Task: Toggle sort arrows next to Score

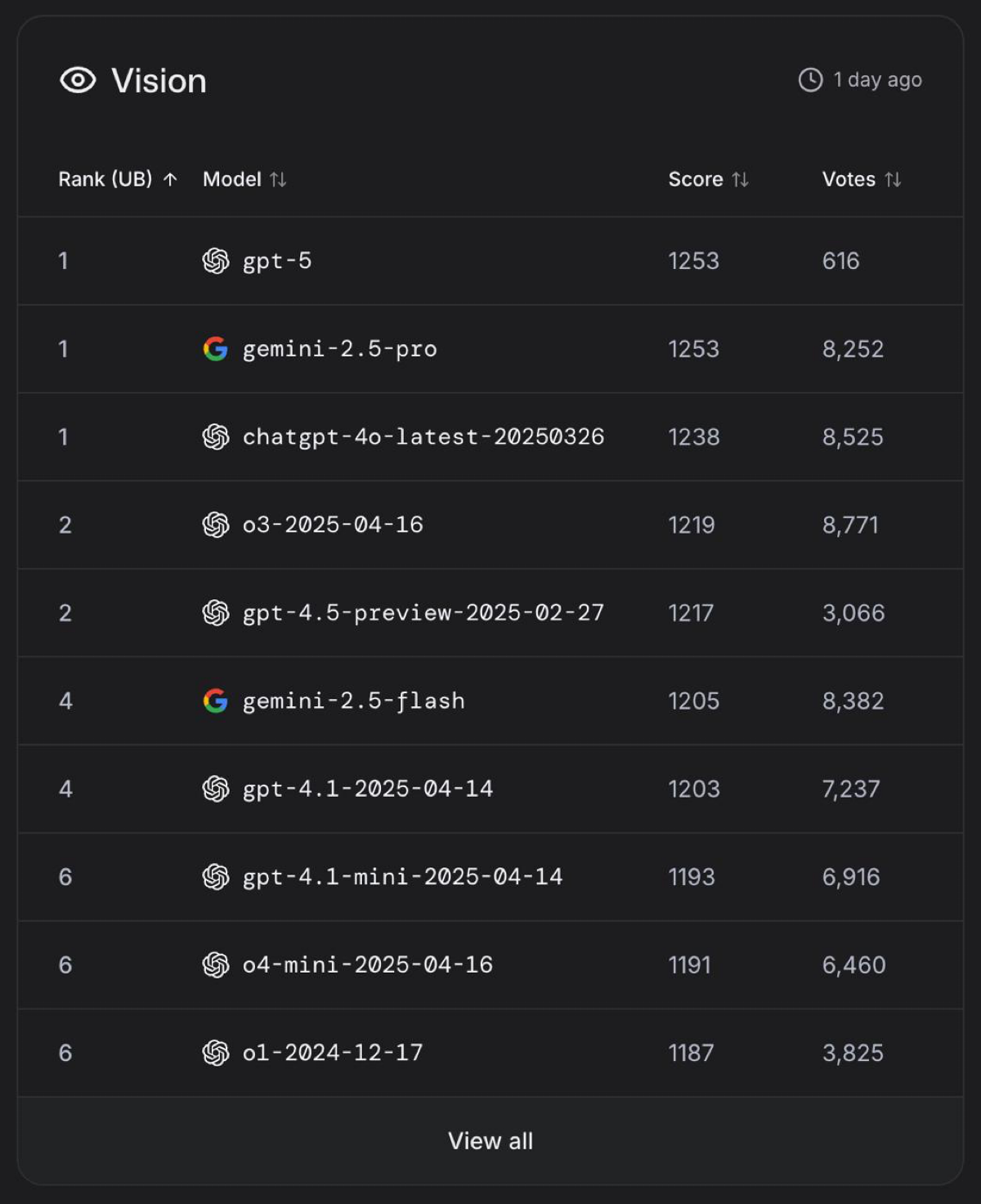Action: tap(740, 179)
